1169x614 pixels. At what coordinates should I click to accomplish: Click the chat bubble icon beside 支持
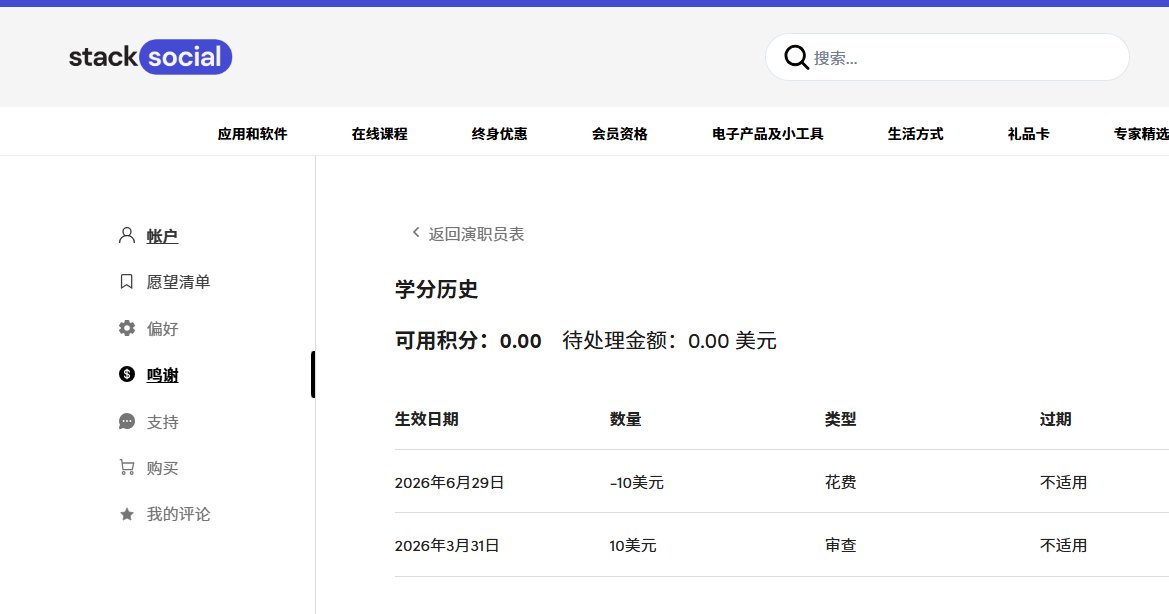[x=127, y=422]
